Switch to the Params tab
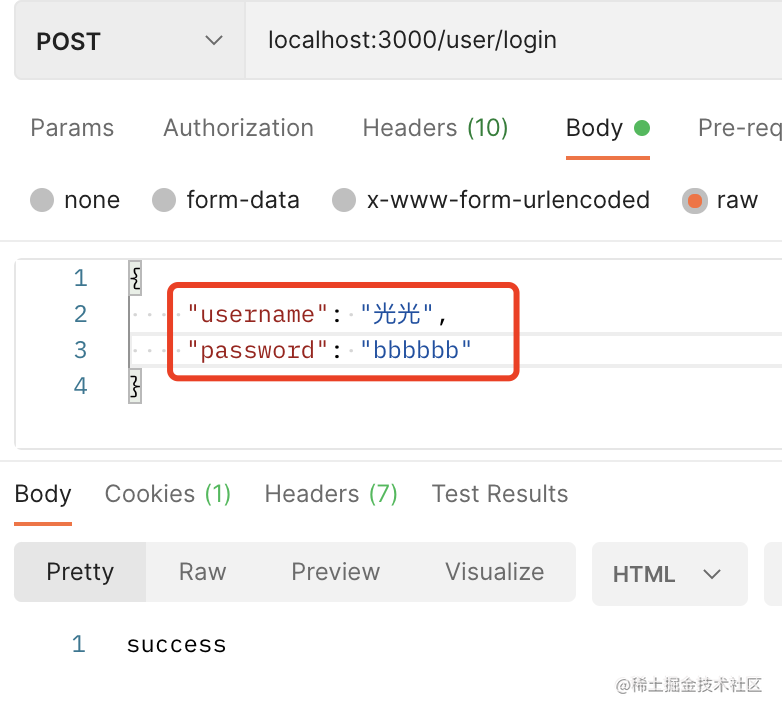 [x=72, y=128]
